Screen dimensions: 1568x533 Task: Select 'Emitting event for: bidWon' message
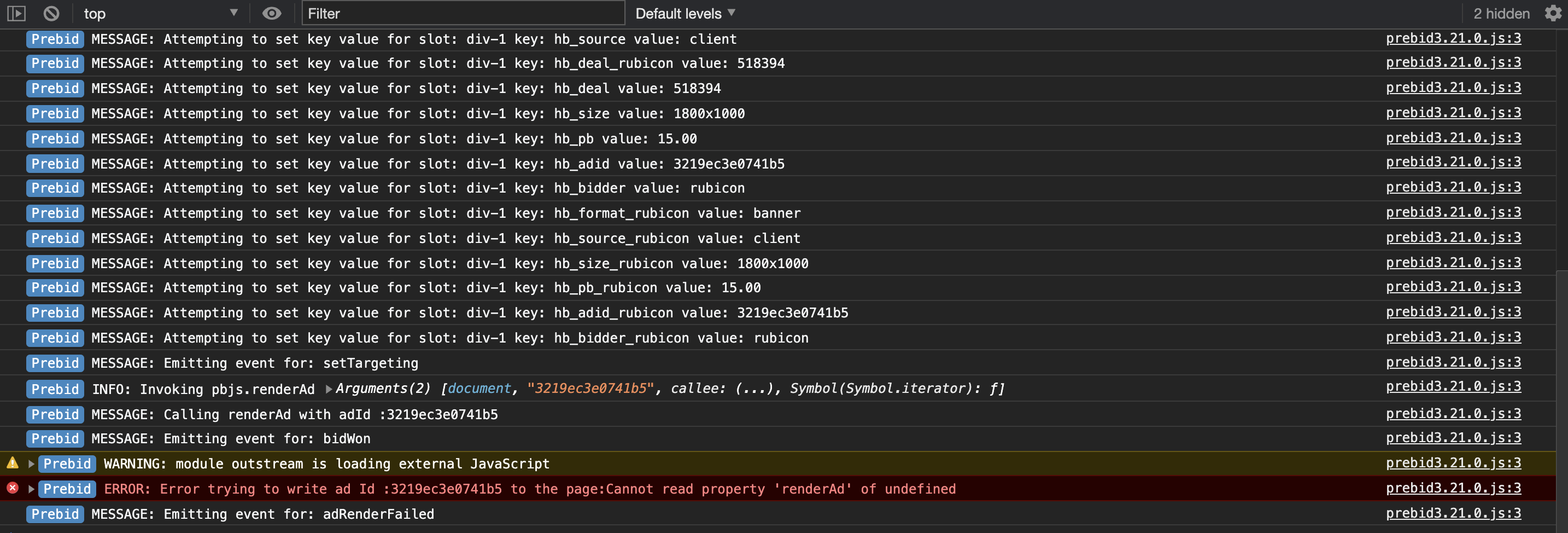pos(231,438)
